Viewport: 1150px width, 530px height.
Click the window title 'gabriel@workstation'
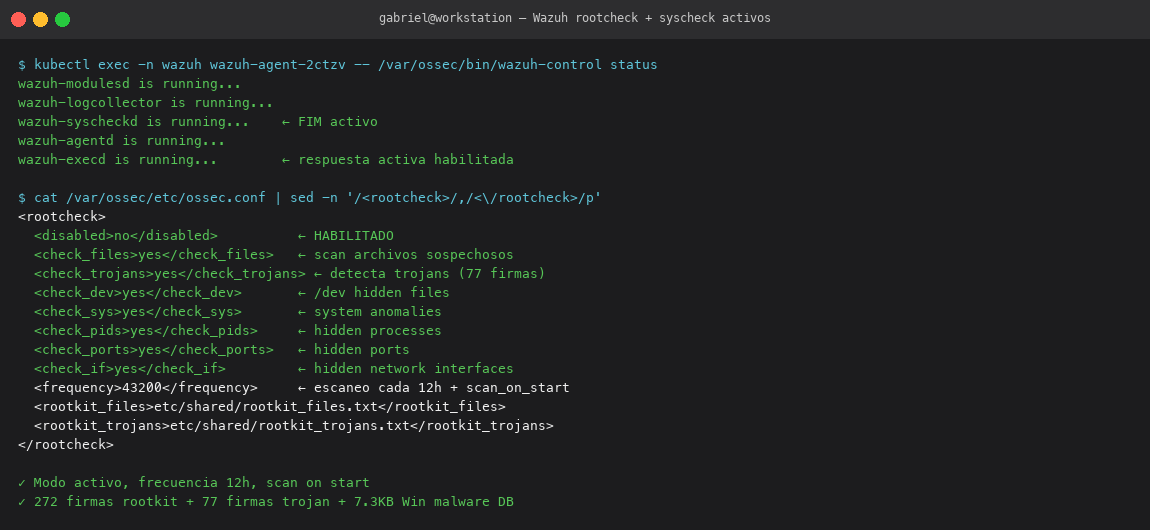pyautogui.click(x=445, y=18)
